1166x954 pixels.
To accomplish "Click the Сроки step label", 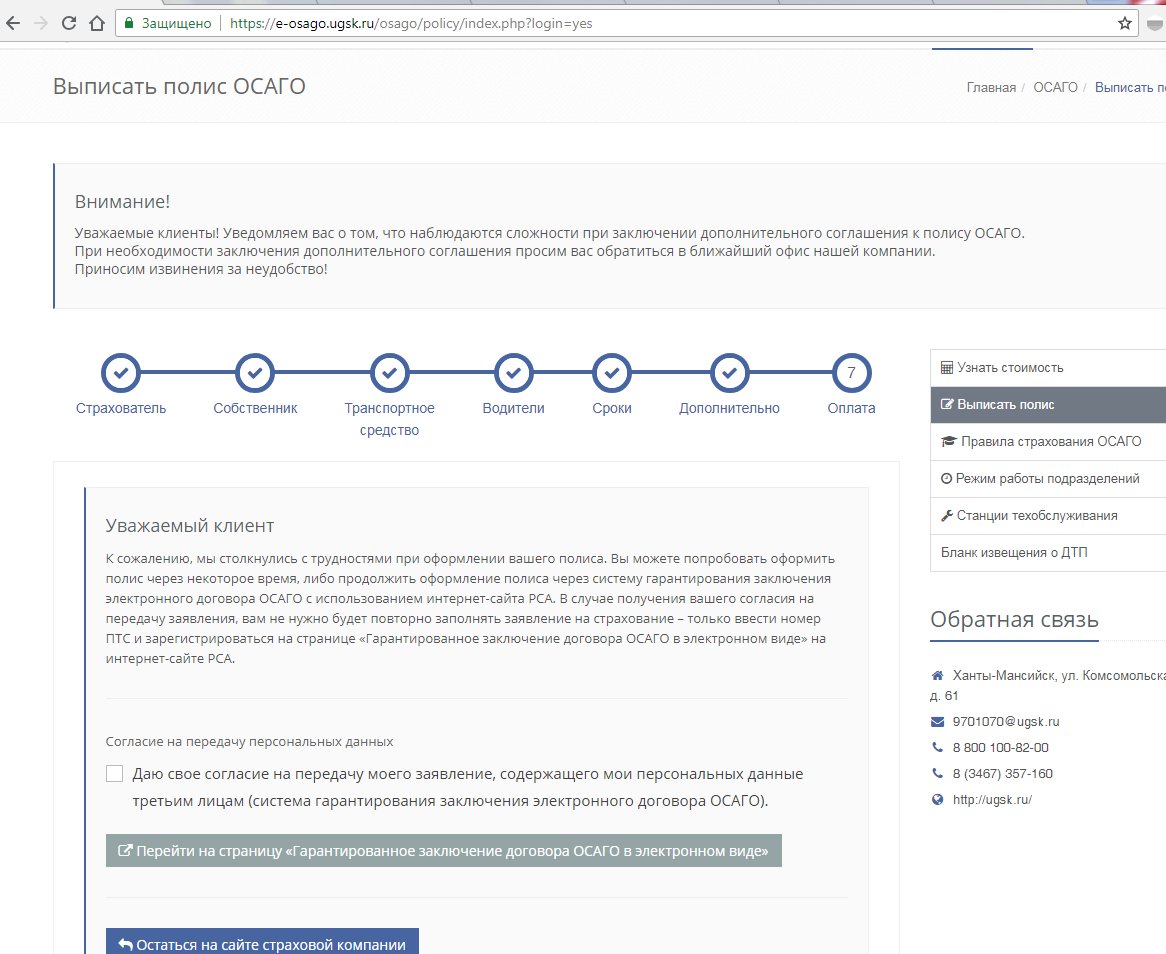I will pyautogui.click(x=611, y=408).
